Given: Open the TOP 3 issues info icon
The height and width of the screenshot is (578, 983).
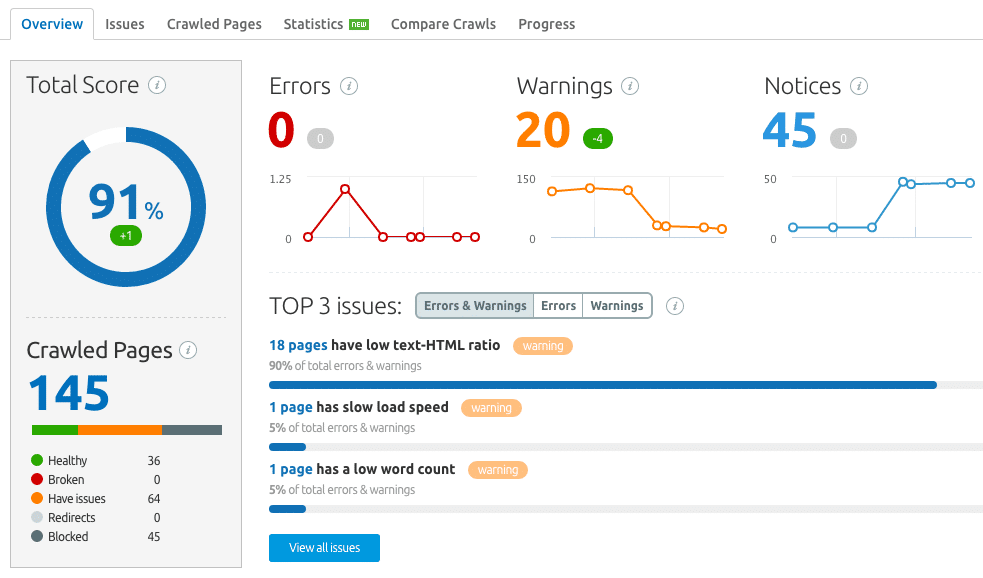Looking at the screenshot, I should pos(675,306).
